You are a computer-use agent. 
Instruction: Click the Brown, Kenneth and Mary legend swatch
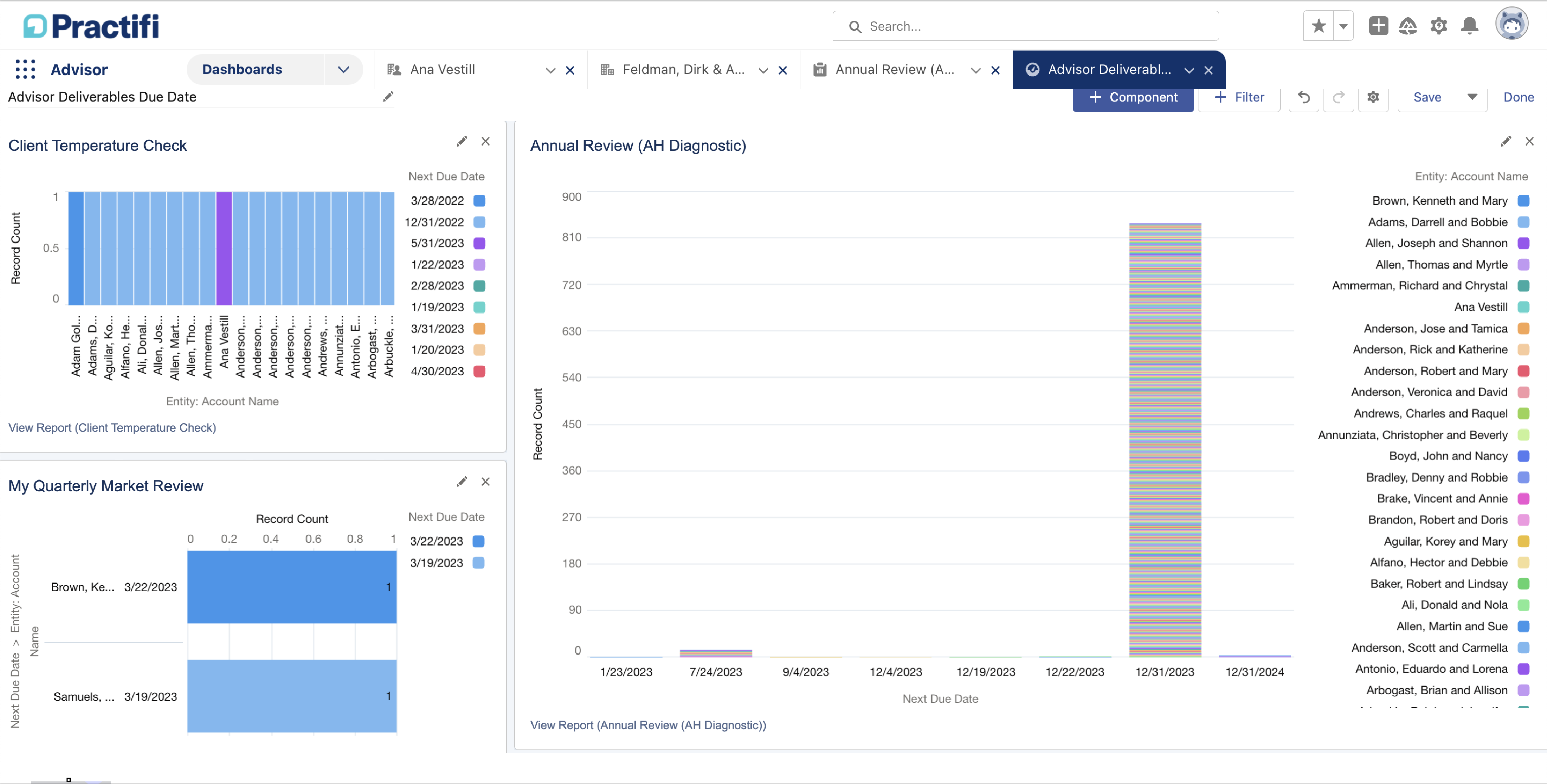coord(1524,201)
